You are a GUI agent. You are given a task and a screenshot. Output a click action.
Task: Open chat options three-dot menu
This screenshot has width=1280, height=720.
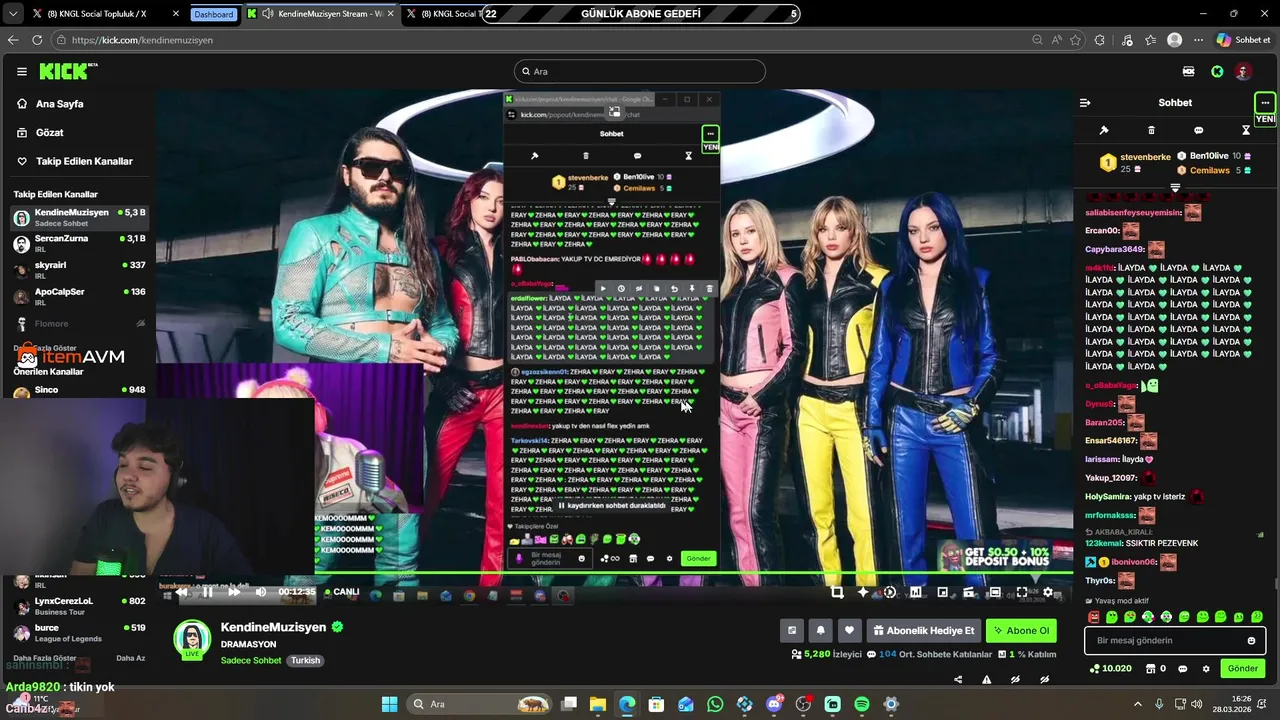(x=1265, y=102)
